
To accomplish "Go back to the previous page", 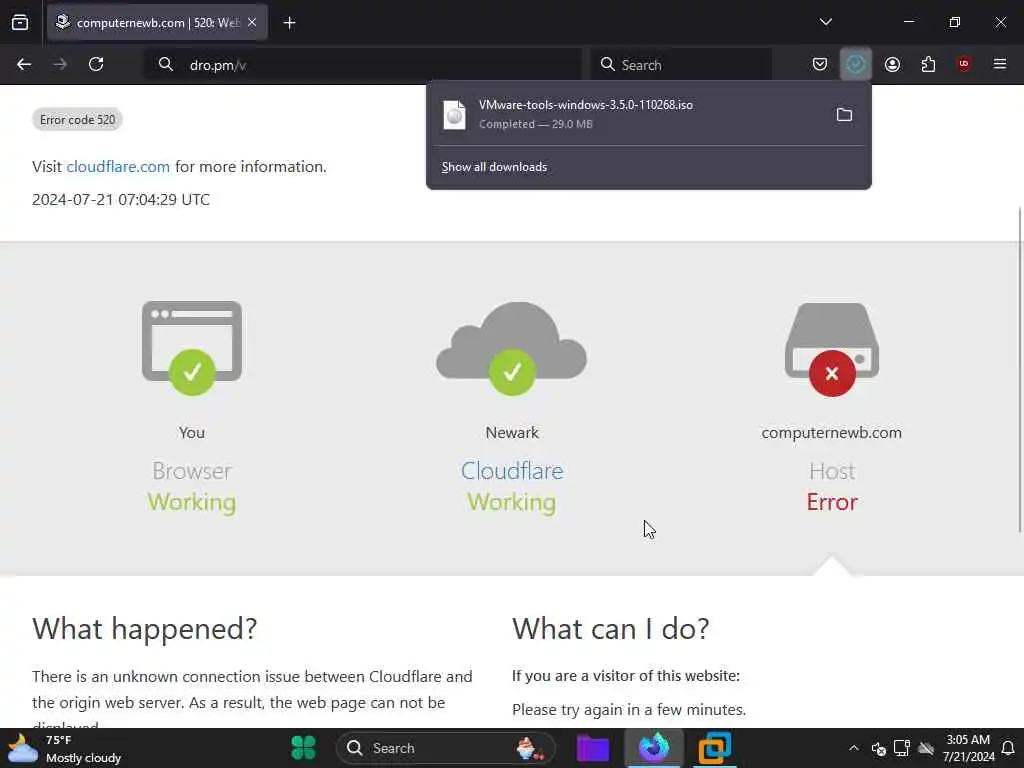I will click(x=24, y=64).
